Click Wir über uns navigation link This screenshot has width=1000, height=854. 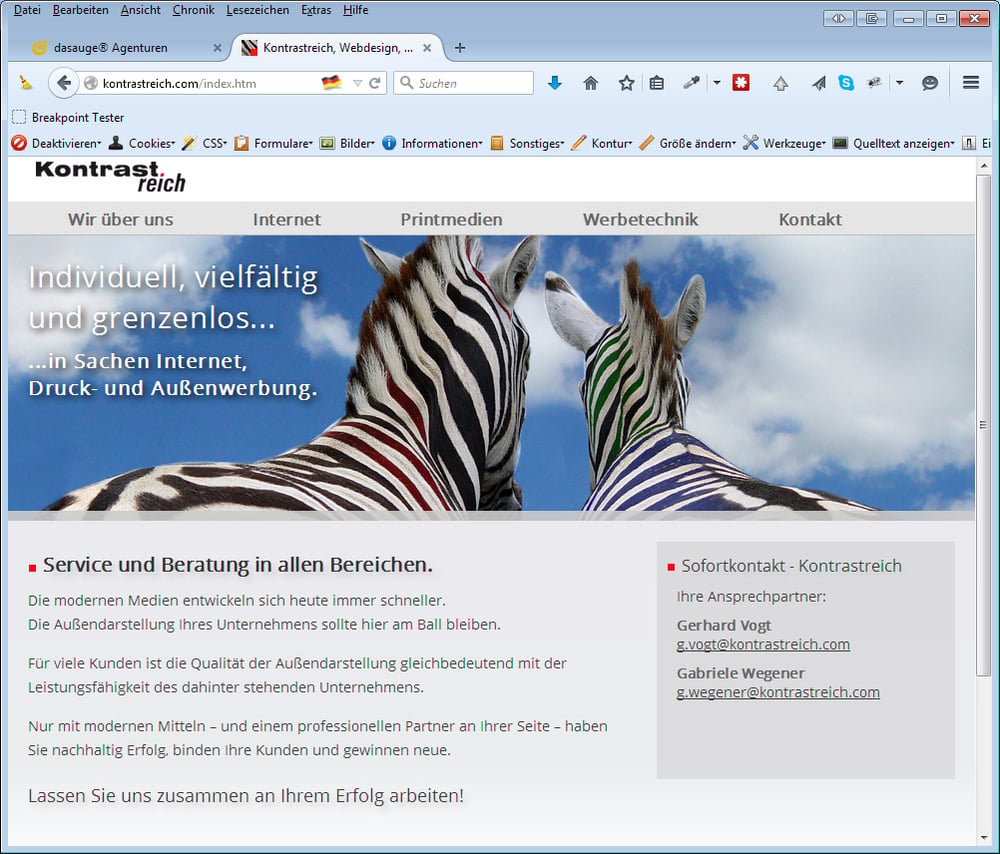point(121,219)
